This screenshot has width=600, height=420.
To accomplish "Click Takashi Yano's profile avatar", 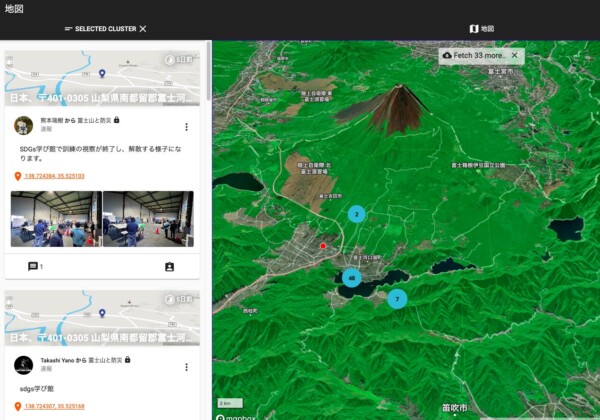I will click(23, 364).
